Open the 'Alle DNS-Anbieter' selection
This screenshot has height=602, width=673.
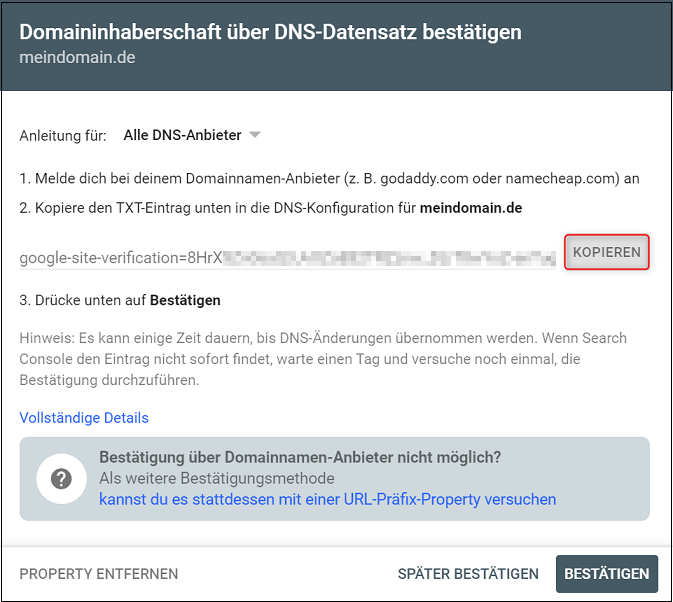click(180, 135)
